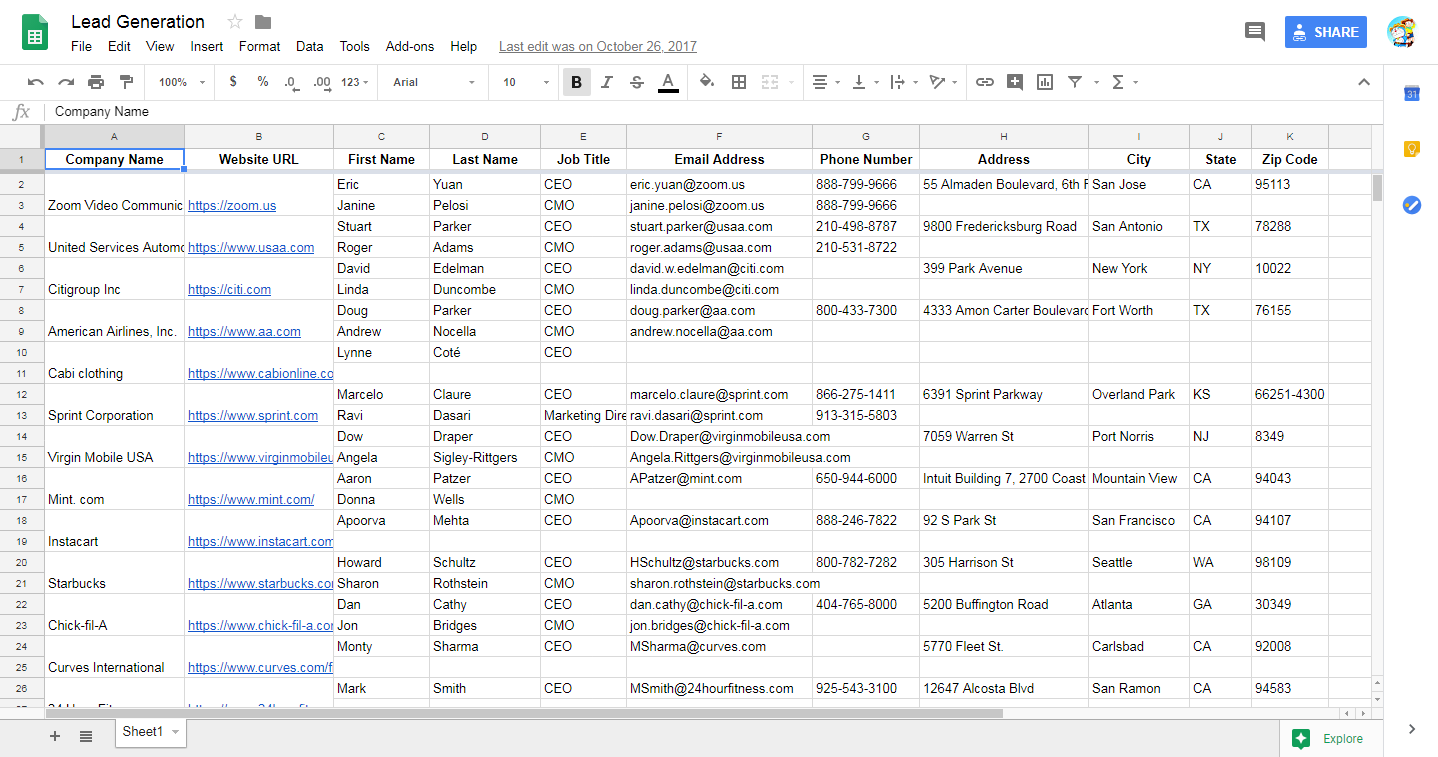Click the vertical scrollbar thumb

[1377, 188]
